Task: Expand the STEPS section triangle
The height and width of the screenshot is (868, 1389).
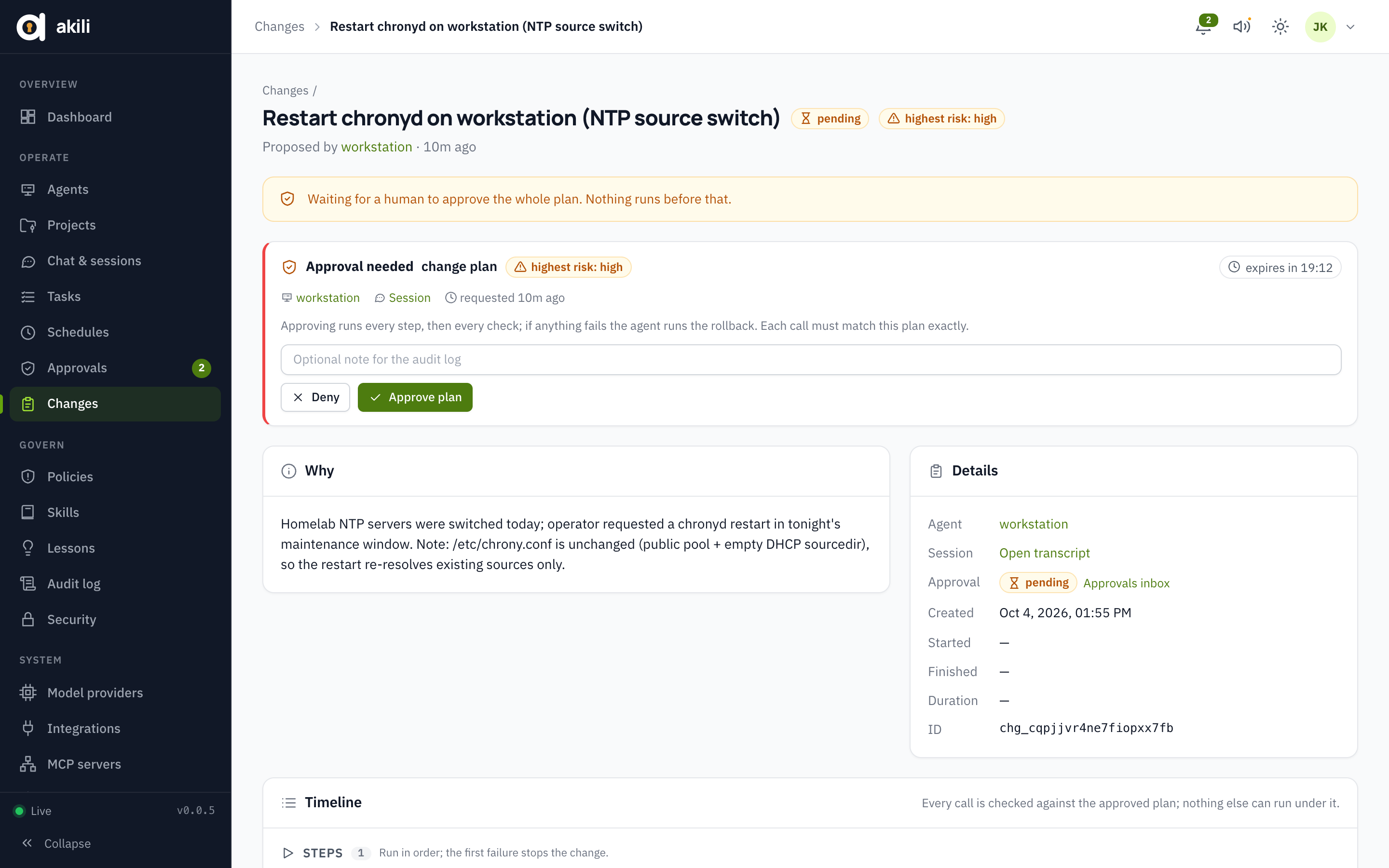Action: click(288, 853)
